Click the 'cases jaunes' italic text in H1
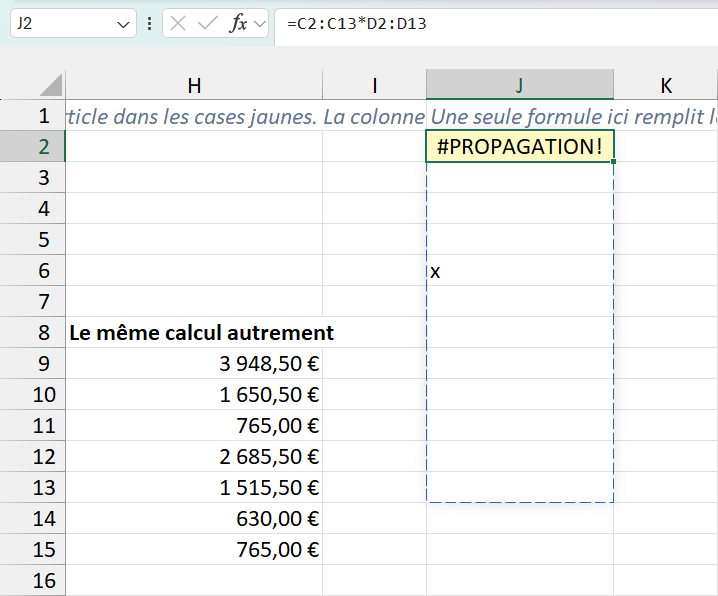The width and height of the screenshot is (718, 596). (x=250, y=117)
